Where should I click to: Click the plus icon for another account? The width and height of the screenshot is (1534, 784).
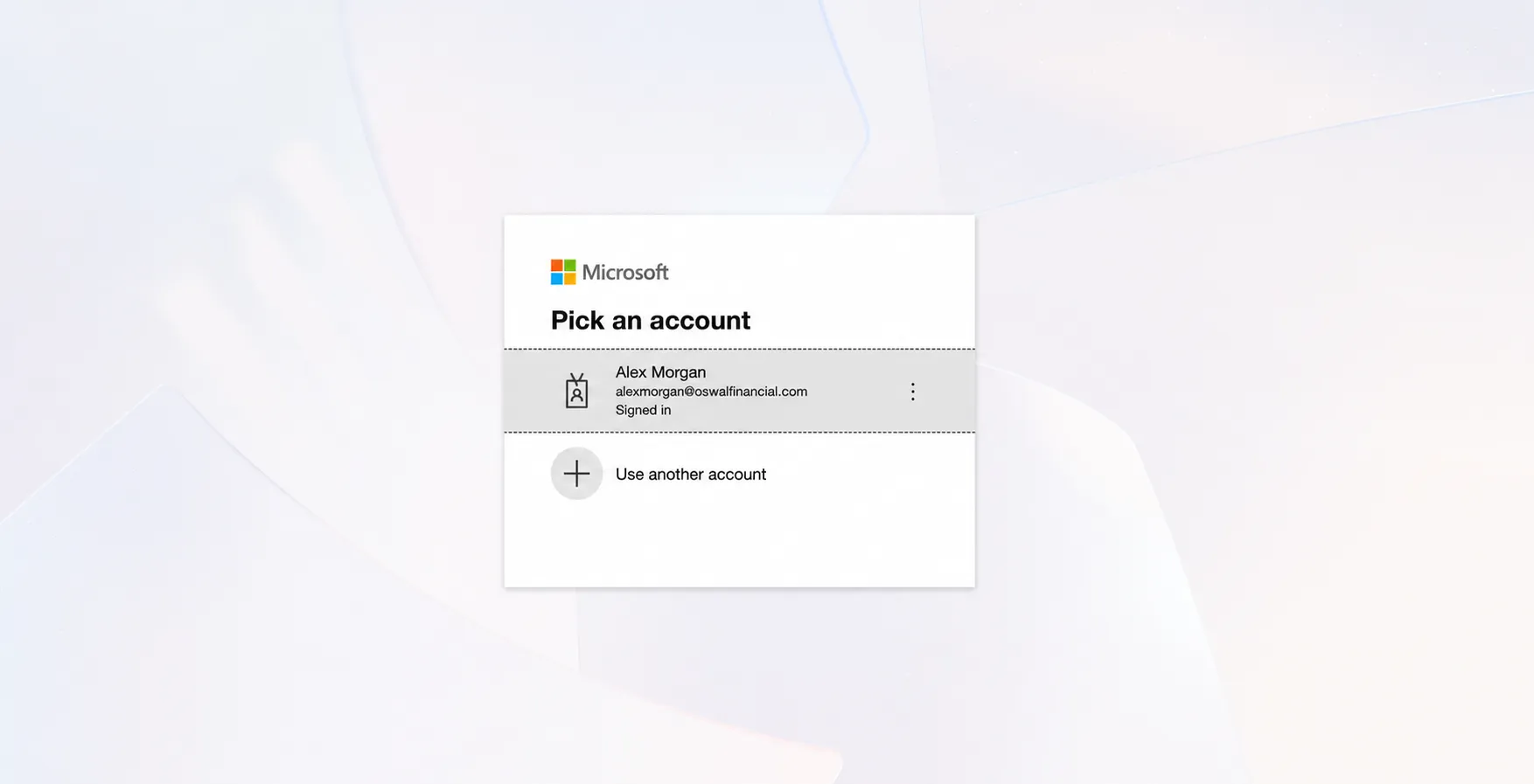[576, 474]
